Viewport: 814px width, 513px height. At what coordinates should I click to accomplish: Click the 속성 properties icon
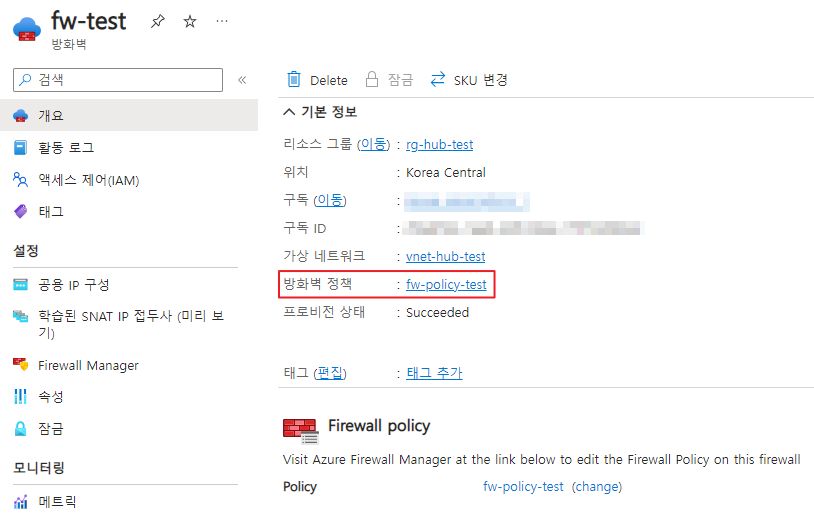(20, 396)
